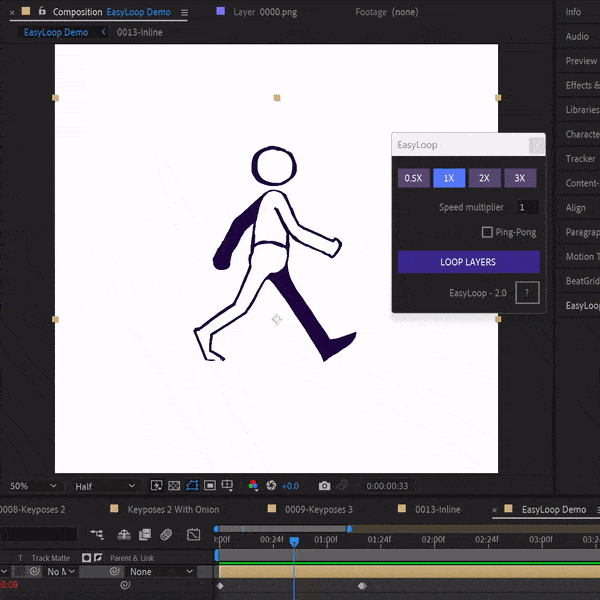The image size is (600, 600).
Task: Toggle hide shy layers icon
Action: (124, 534)
